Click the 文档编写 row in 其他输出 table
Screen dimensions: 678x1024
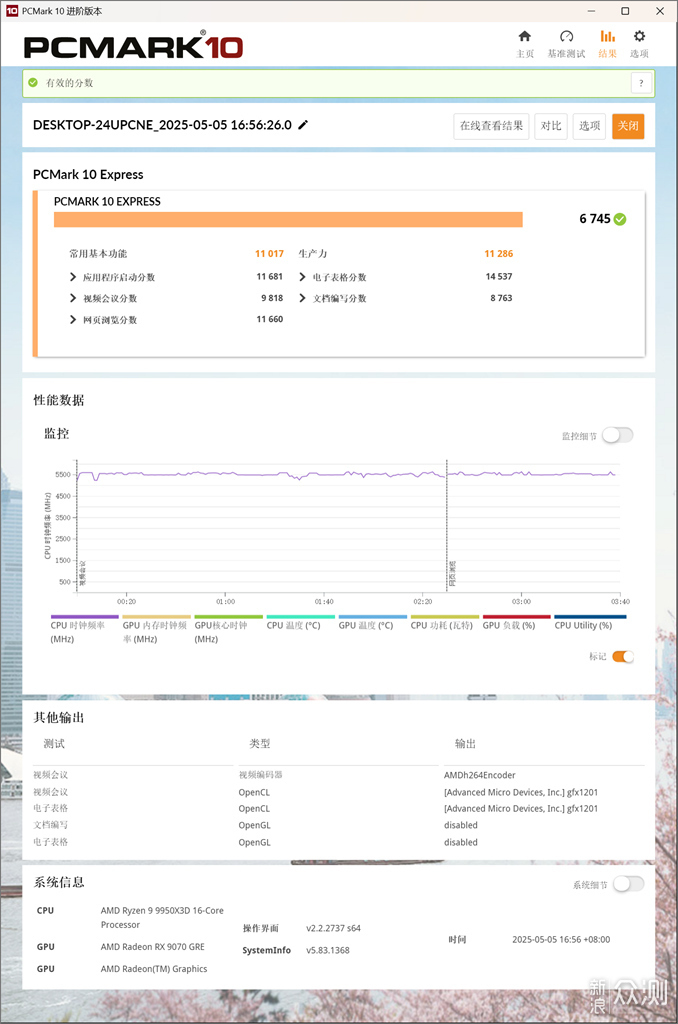click(339, 825)
